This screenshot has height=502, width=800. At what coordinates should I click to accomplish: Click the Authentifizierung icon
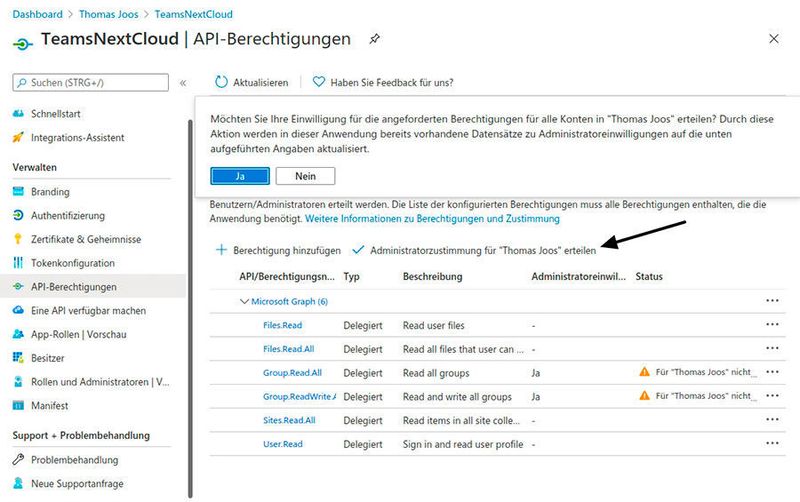click(18, 215)
